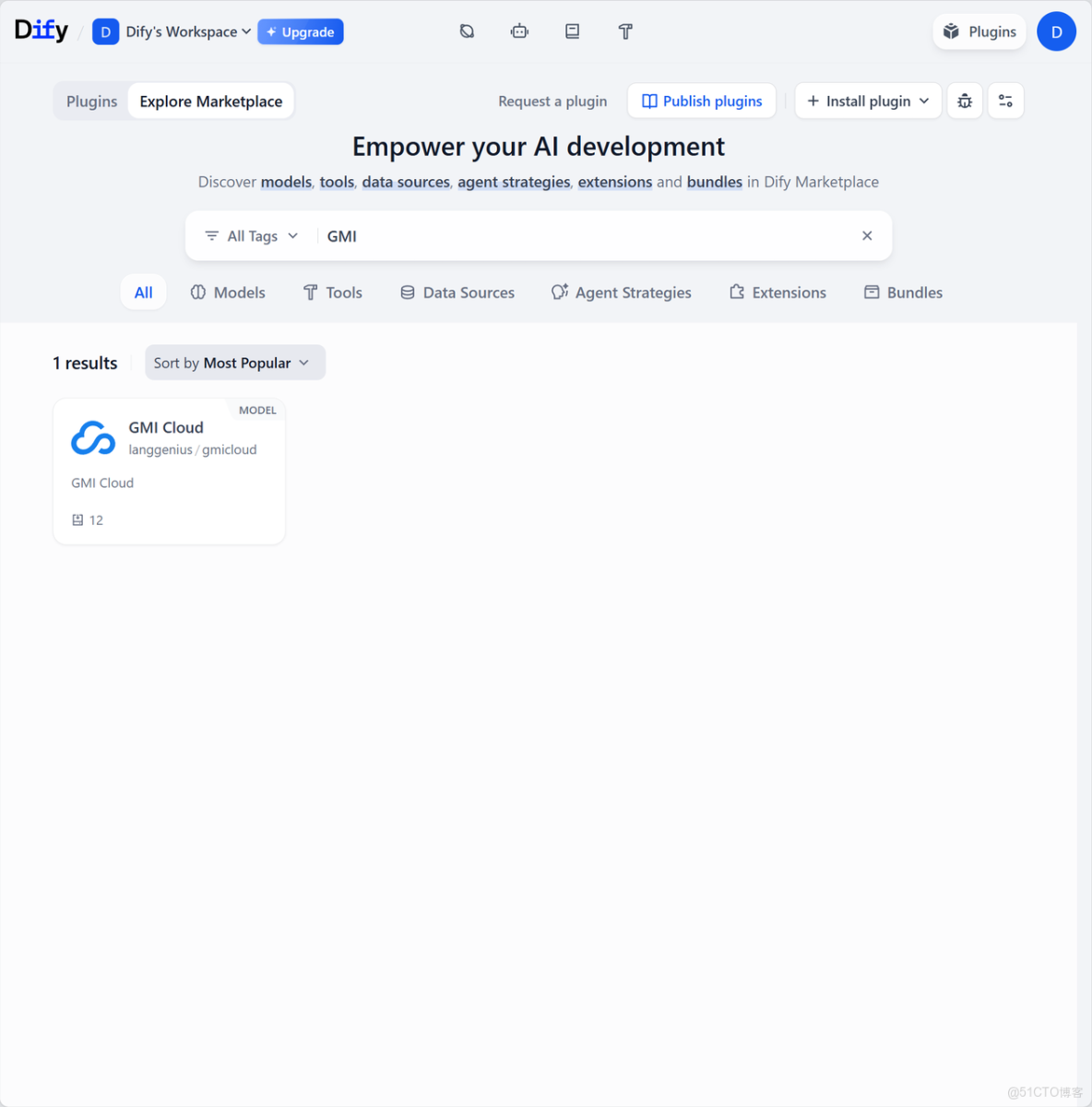
Task: Select the Studio robot icon in the header
Action: [519, 30]
